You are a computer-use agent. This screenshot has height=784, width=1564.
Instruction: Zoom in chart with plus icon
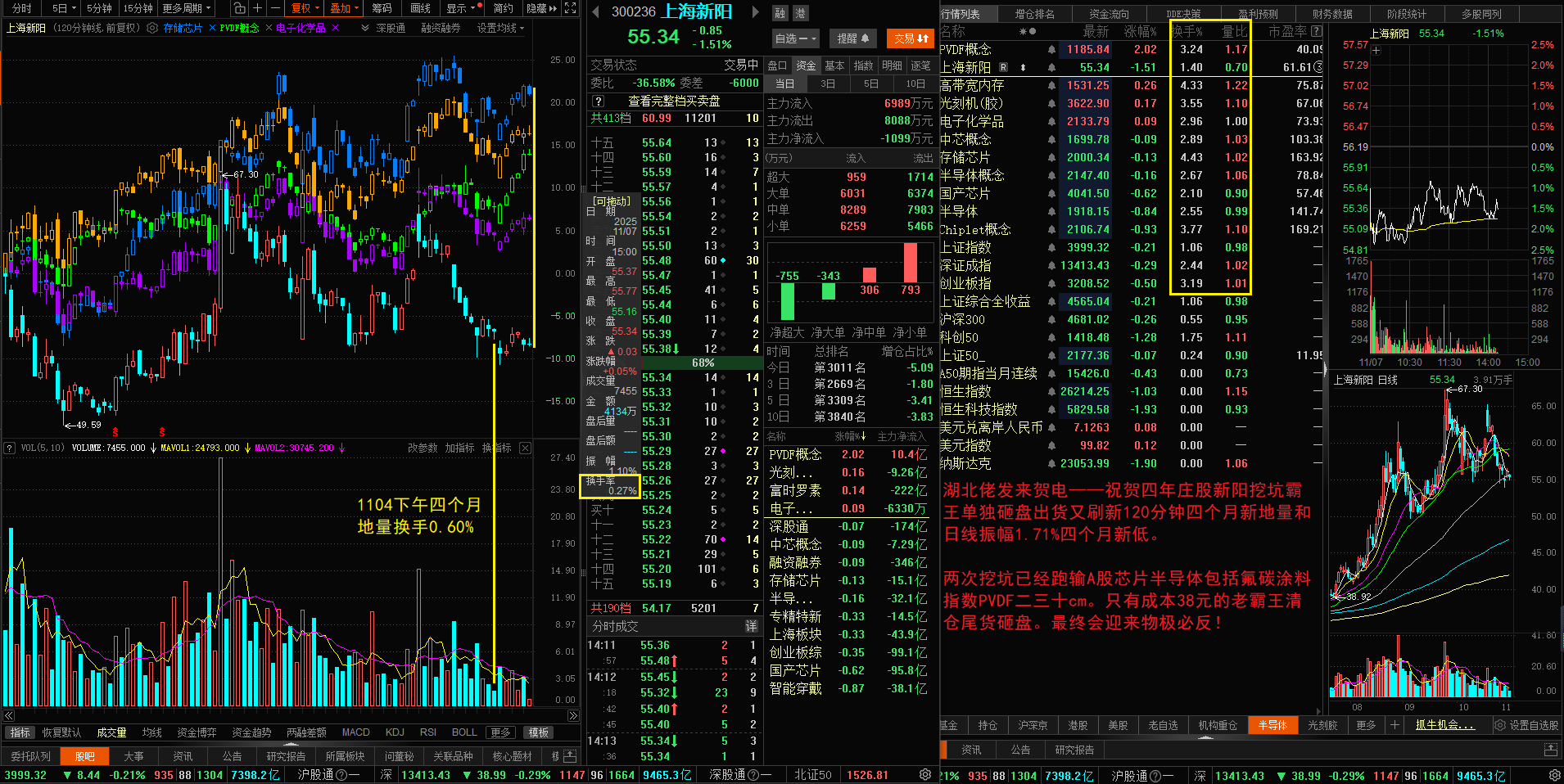[x=257, y=8]
